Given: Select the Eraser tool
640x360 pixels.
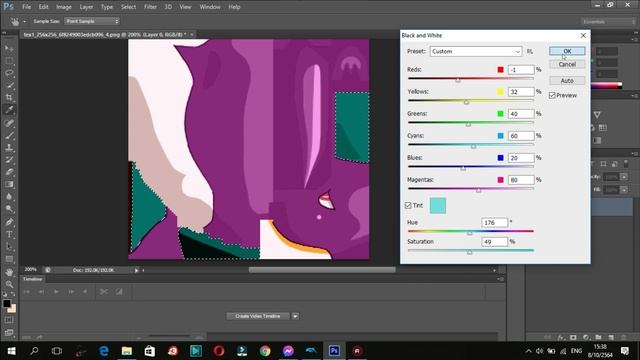Looking at the screenshot, I should [x=9, y=172].
